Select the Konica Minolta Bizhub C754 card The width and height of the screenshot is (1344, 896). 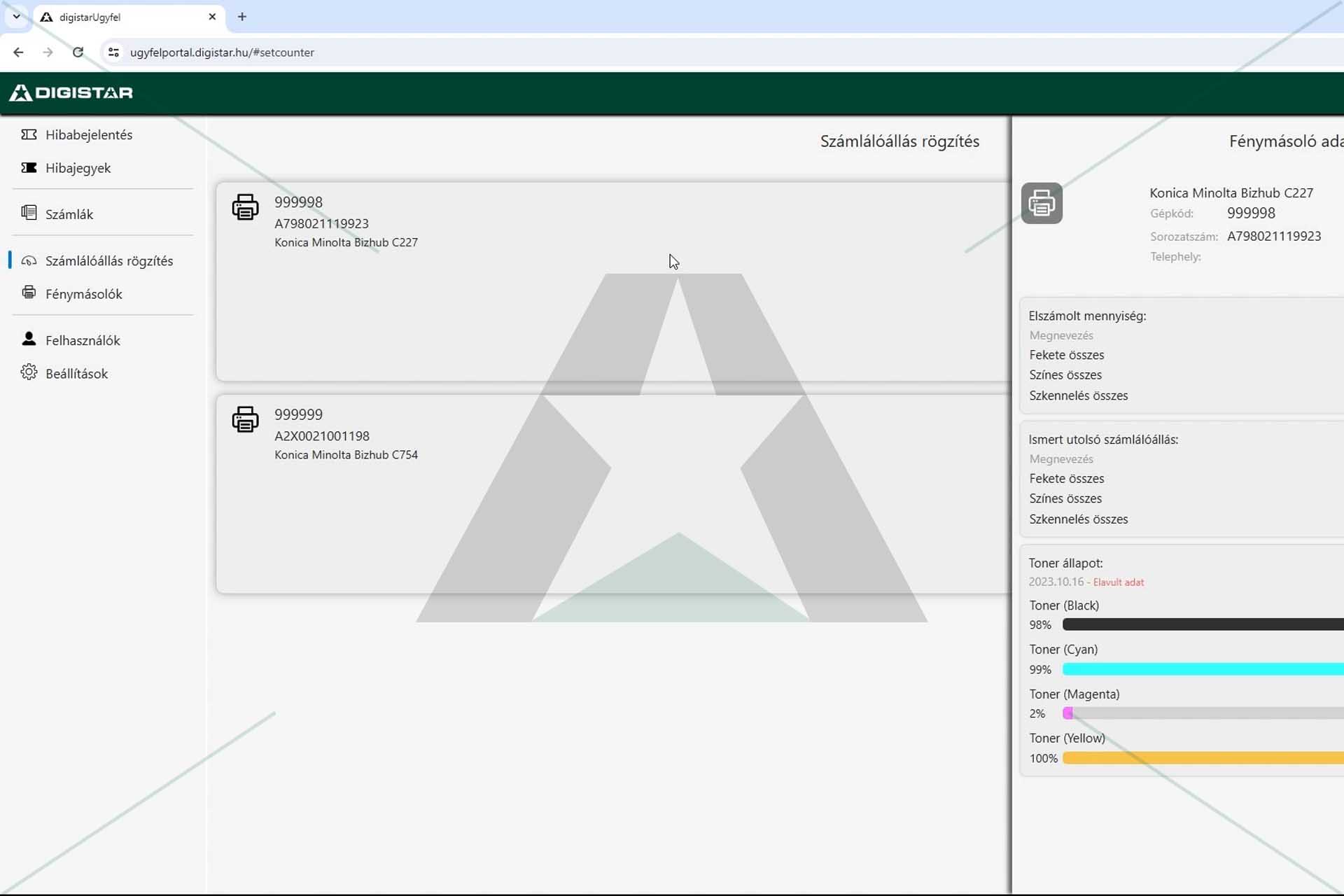coord(612,493)
